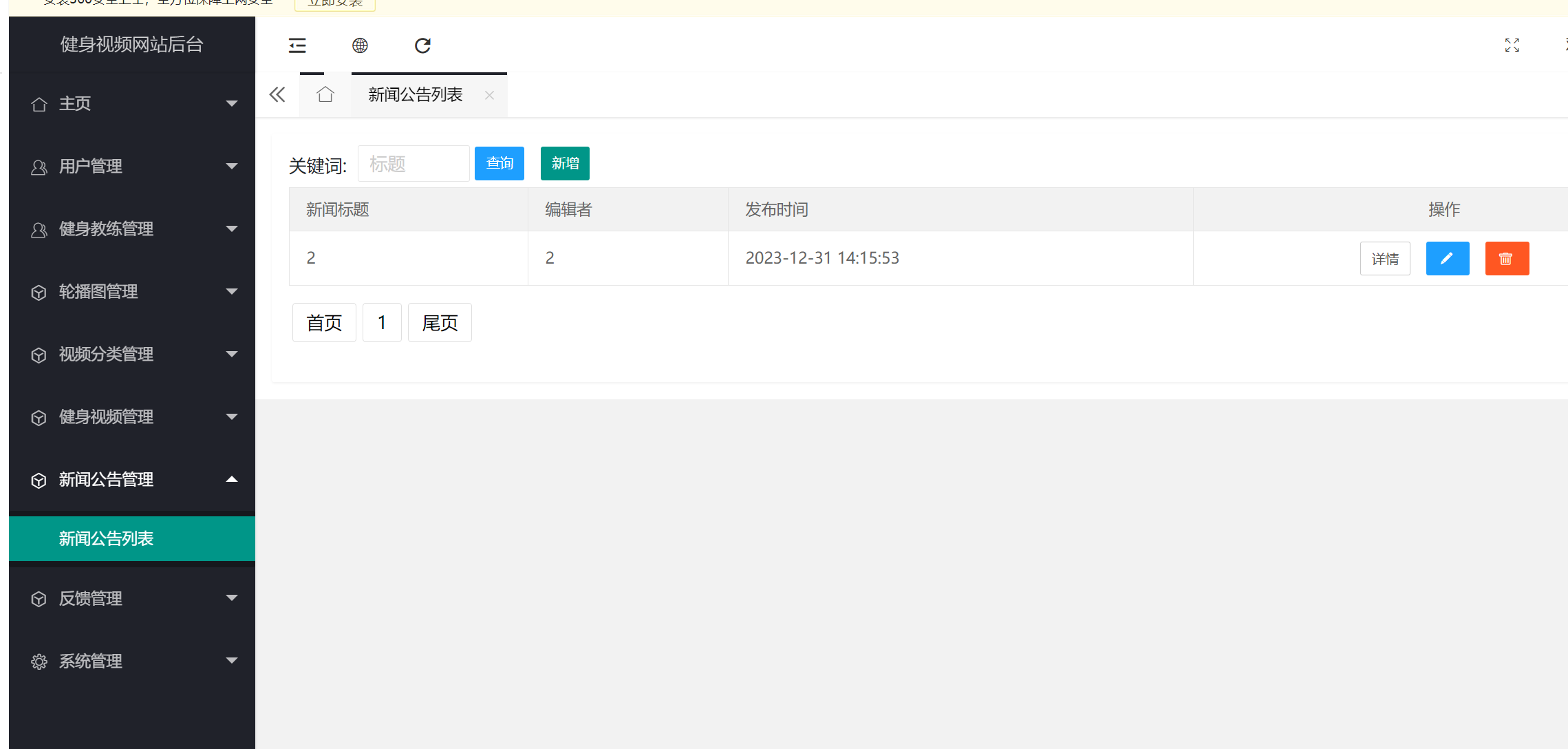This screenshot has width=1568, height=749.
Task: Edit the news item with the pencil icon
Action: pyautogui.click(x=1447, y=258)
